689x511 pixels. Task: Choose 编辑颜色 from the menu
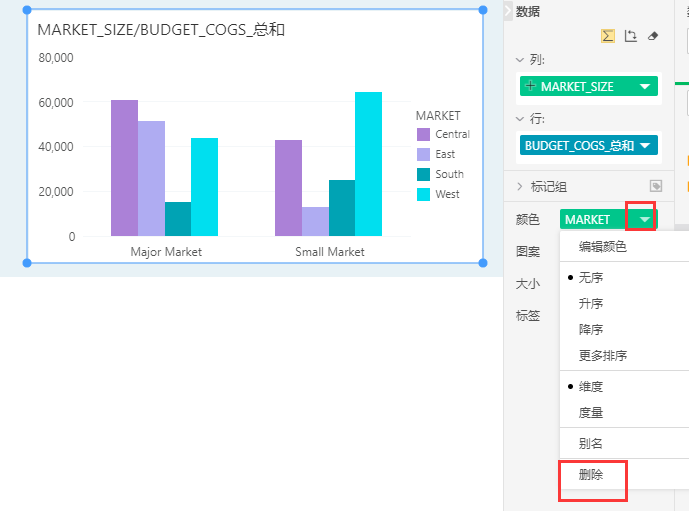[x=603, y=246]
